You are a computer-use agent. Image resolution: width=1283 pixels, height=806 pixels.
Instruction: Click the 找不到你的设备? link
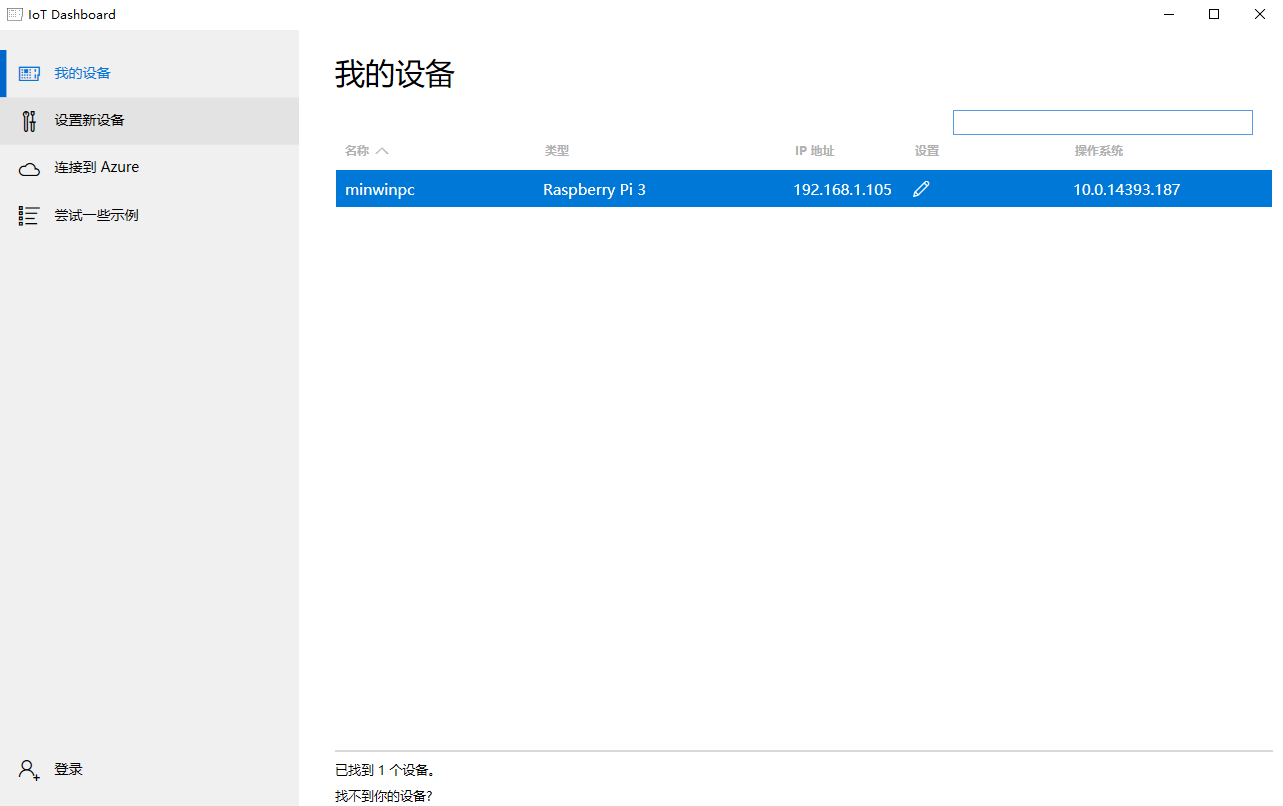pyautogui.click(x=383, y=796)
